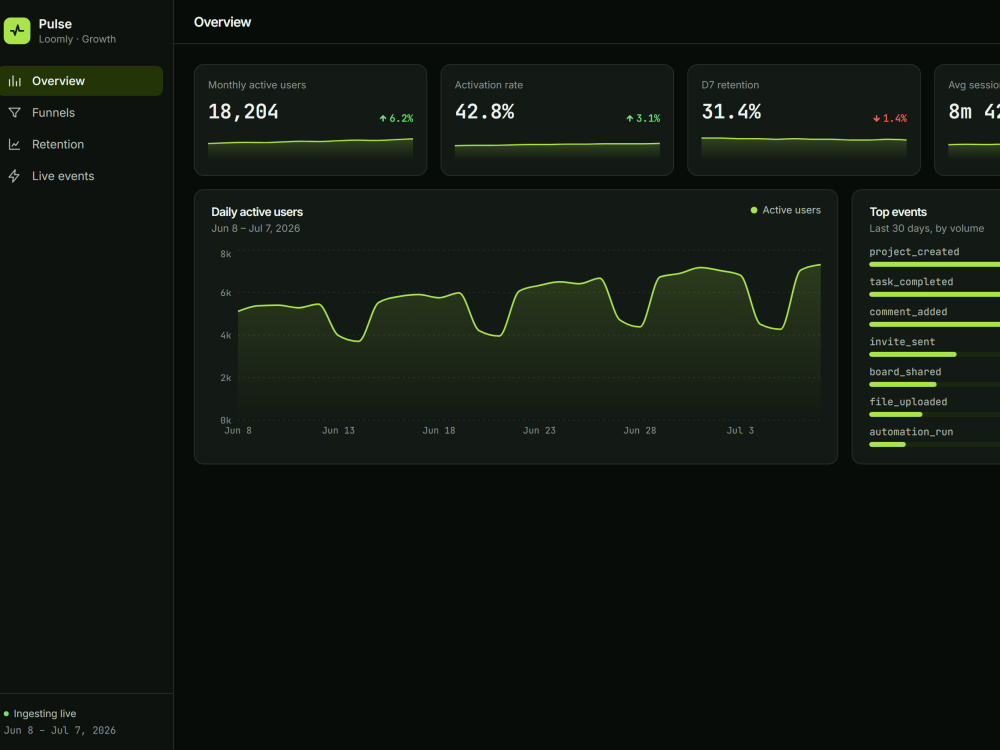Click the green Ingesting live status dot
1000x750 pixels.
(6, 714)
